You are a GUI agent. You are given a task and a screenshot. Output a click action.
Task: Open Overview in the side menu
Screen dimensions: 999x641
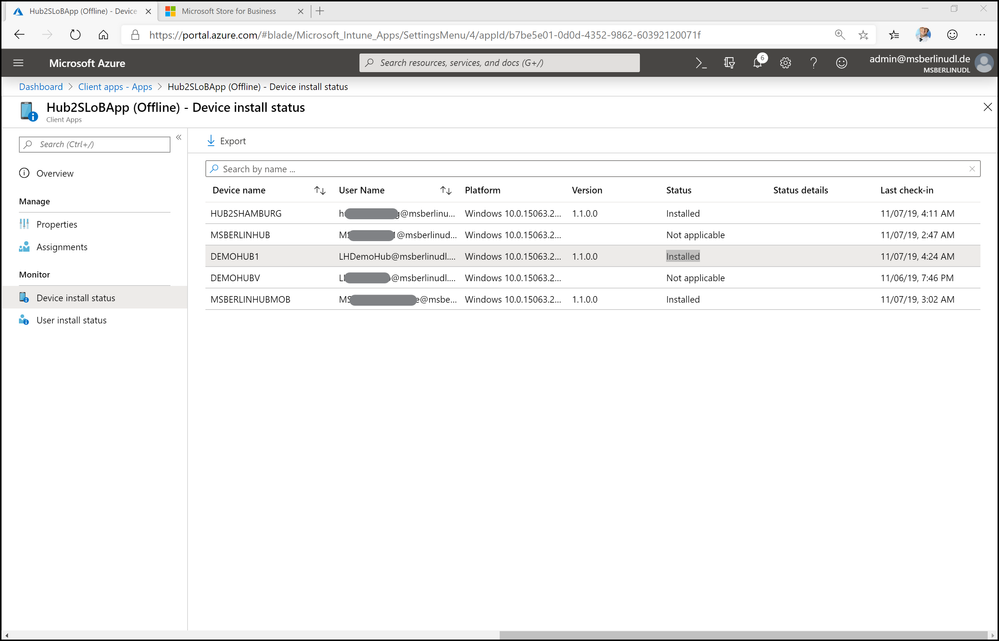pyautogui.click(x=55, y=173)
